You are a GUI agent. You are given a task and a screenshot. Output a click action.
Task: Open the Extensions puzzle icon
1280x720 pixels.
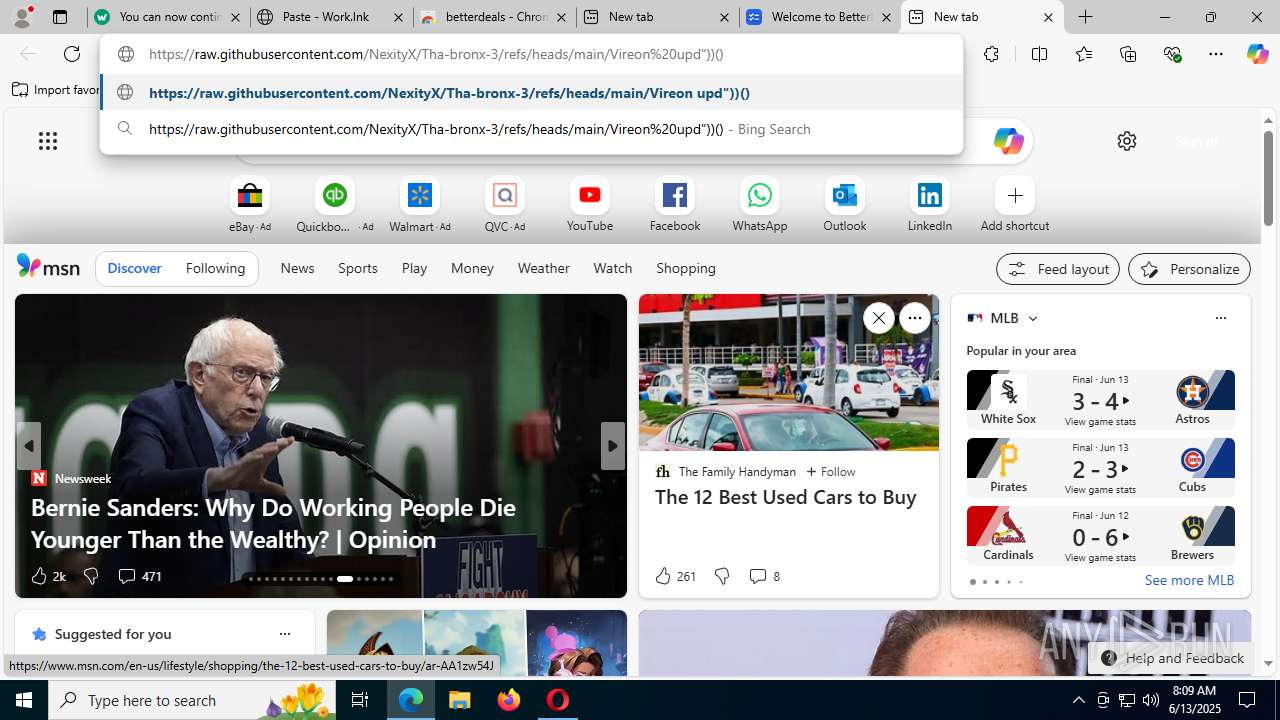[991, 54]
